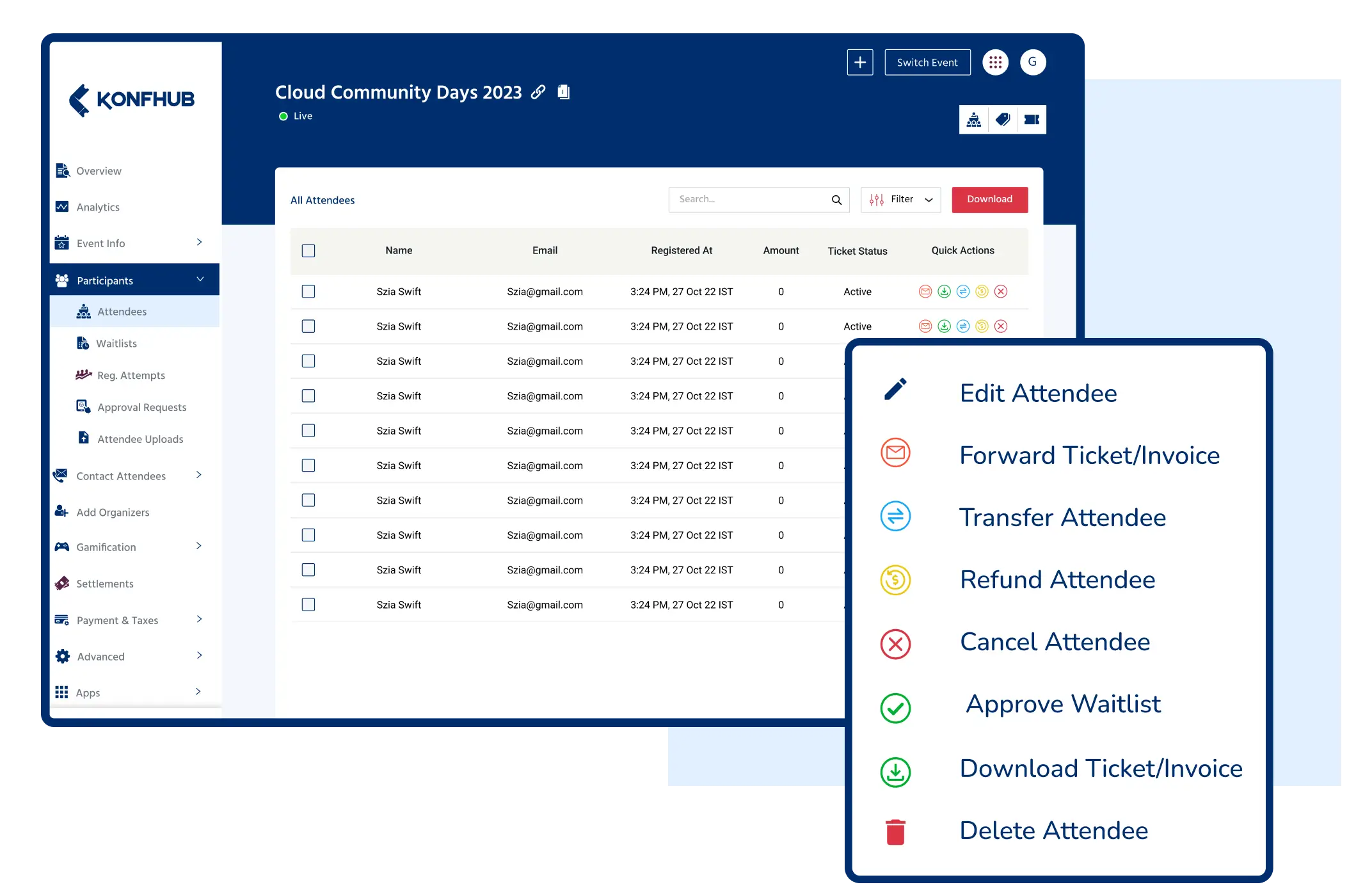The width and height of the screenshot is (1372, 896).
Task: Select Waitlists under Participants
Action: 118,344
